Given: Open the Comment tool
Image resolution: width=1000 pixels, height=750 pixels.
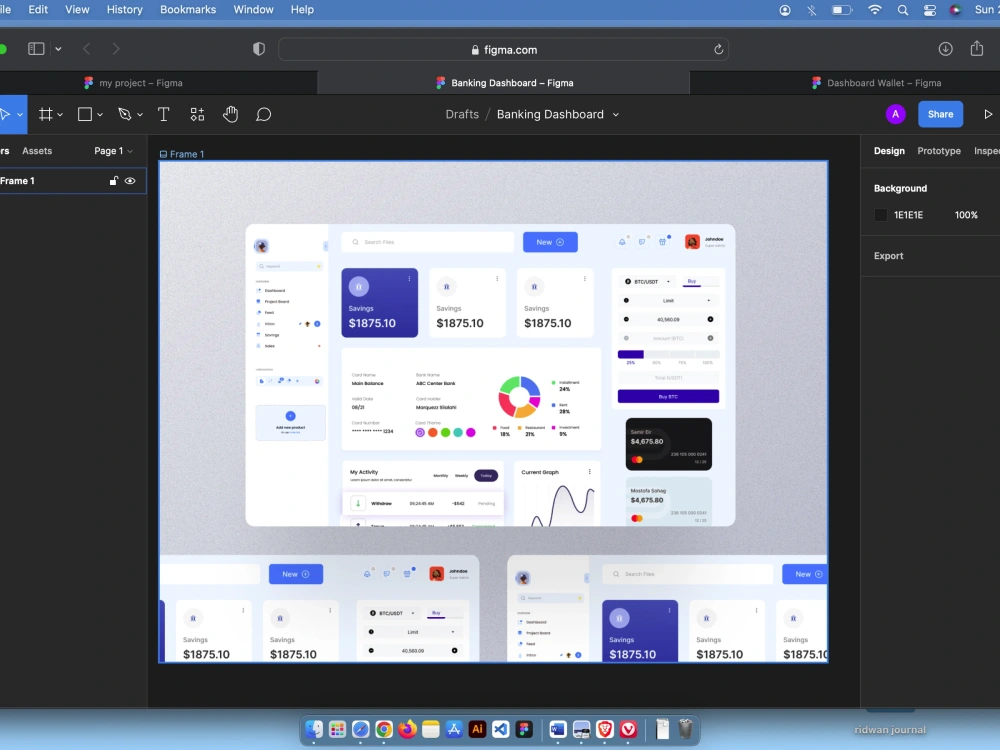Looking at the screenshot, I should coord(263,114).
